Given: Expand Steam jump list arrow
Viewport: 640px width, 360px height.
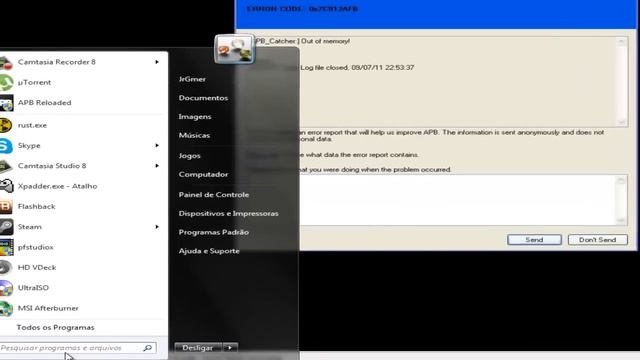Looking at the screenshot, I should (x=157, y=227).
